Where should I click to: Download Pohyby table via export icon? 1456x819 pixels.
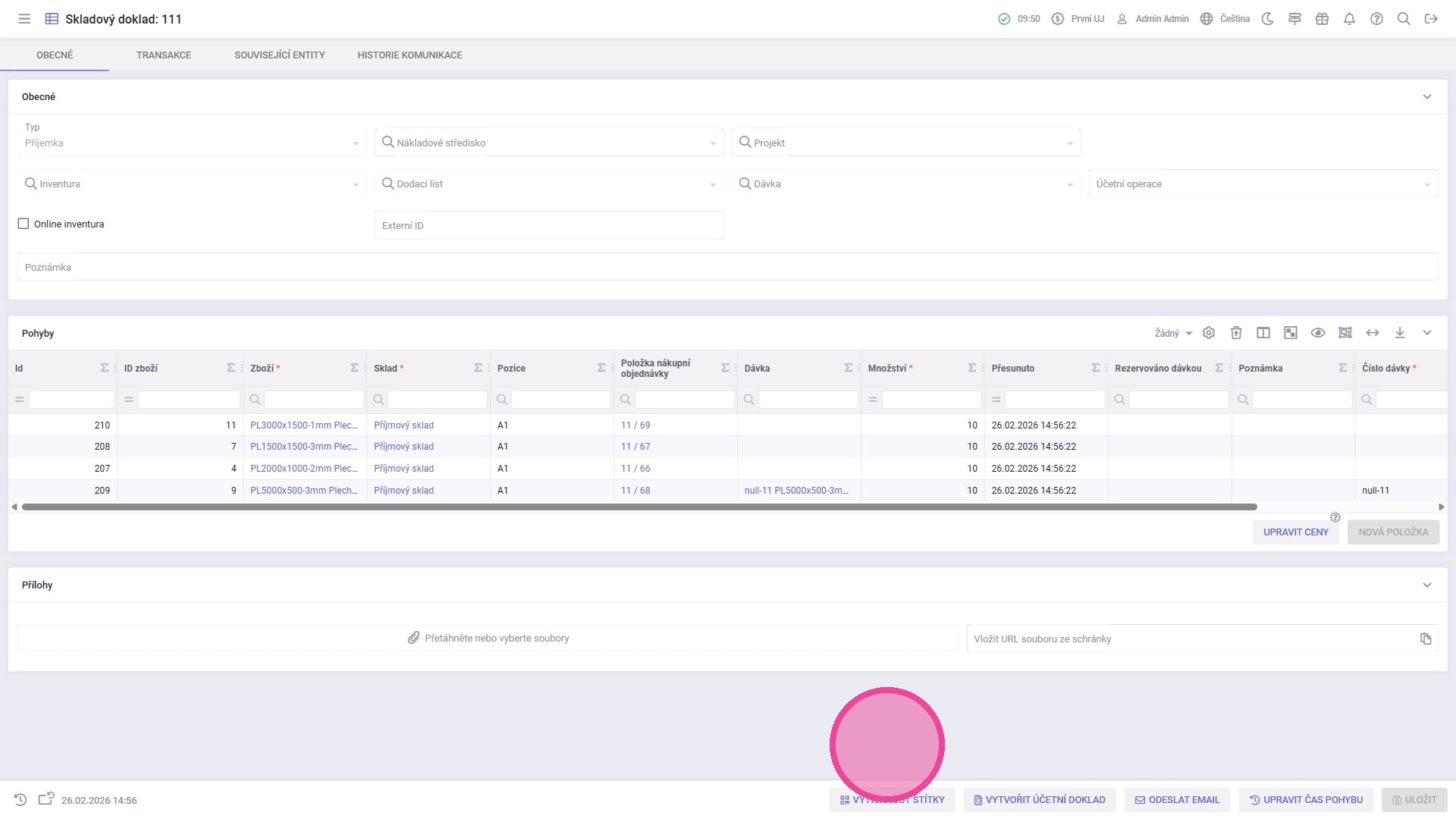point(1400,333)
